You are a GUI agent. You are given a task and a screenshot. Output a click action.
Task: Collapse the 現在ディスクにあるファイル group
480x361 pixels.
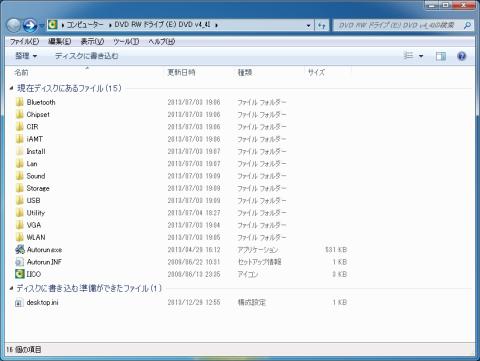pyautogui.click(x=11, y=88)
